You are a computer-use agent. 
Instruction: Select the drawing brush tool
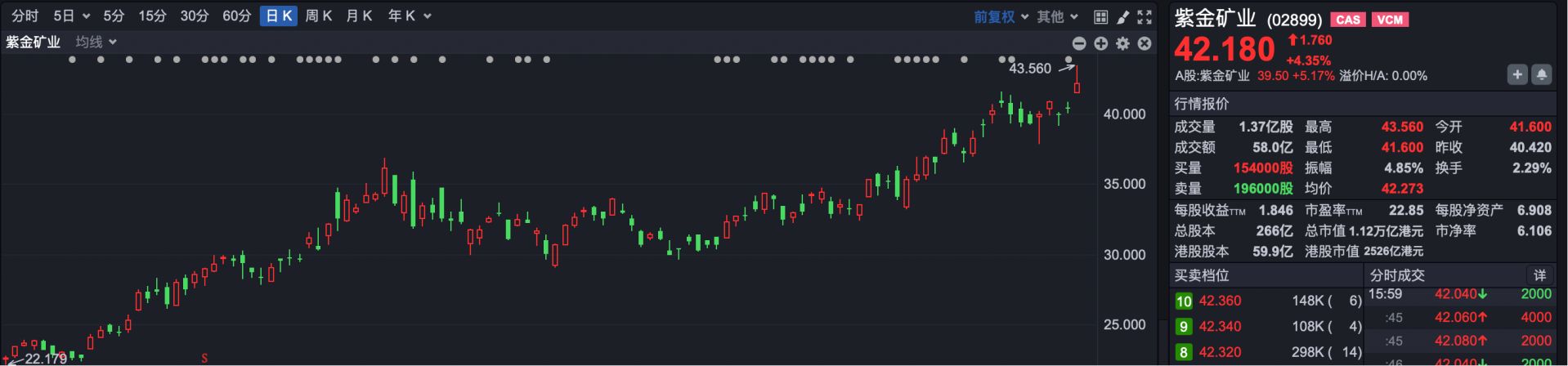coord(1123,16)
